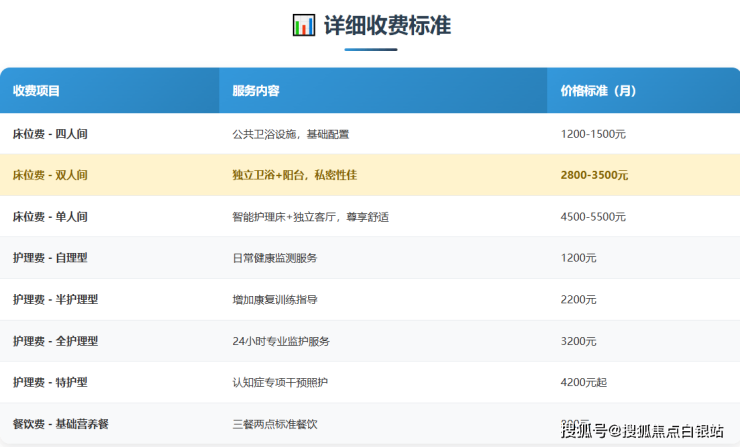Click the 4500-5500元 price cell
The width and height of the screenshot is (740, 447).
593,216
